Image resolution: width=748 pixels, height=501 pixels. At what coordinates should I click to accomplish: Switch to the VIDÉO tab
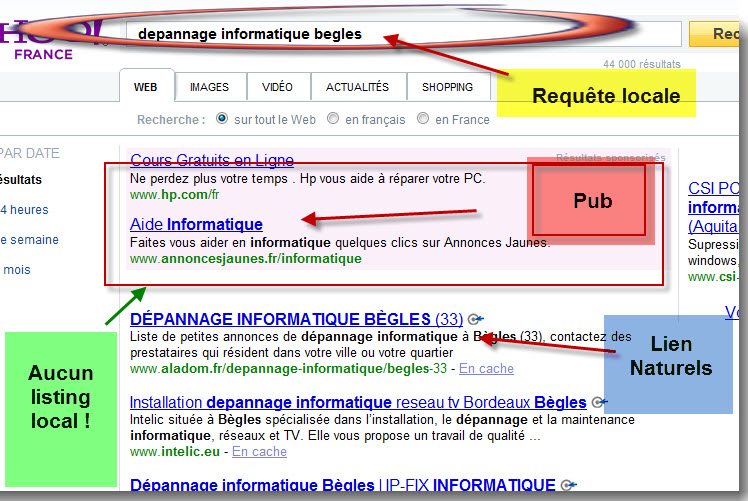point(277,87)
